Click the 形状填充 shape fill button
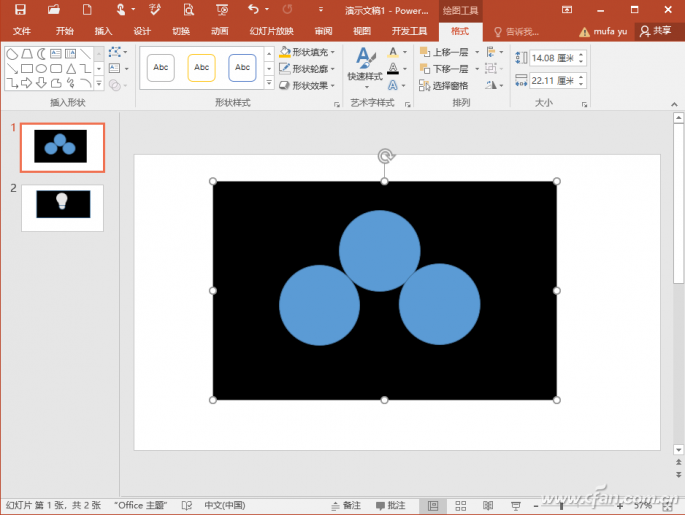The image size is (685, 515). pyautogui.click(x=308, y=52)
